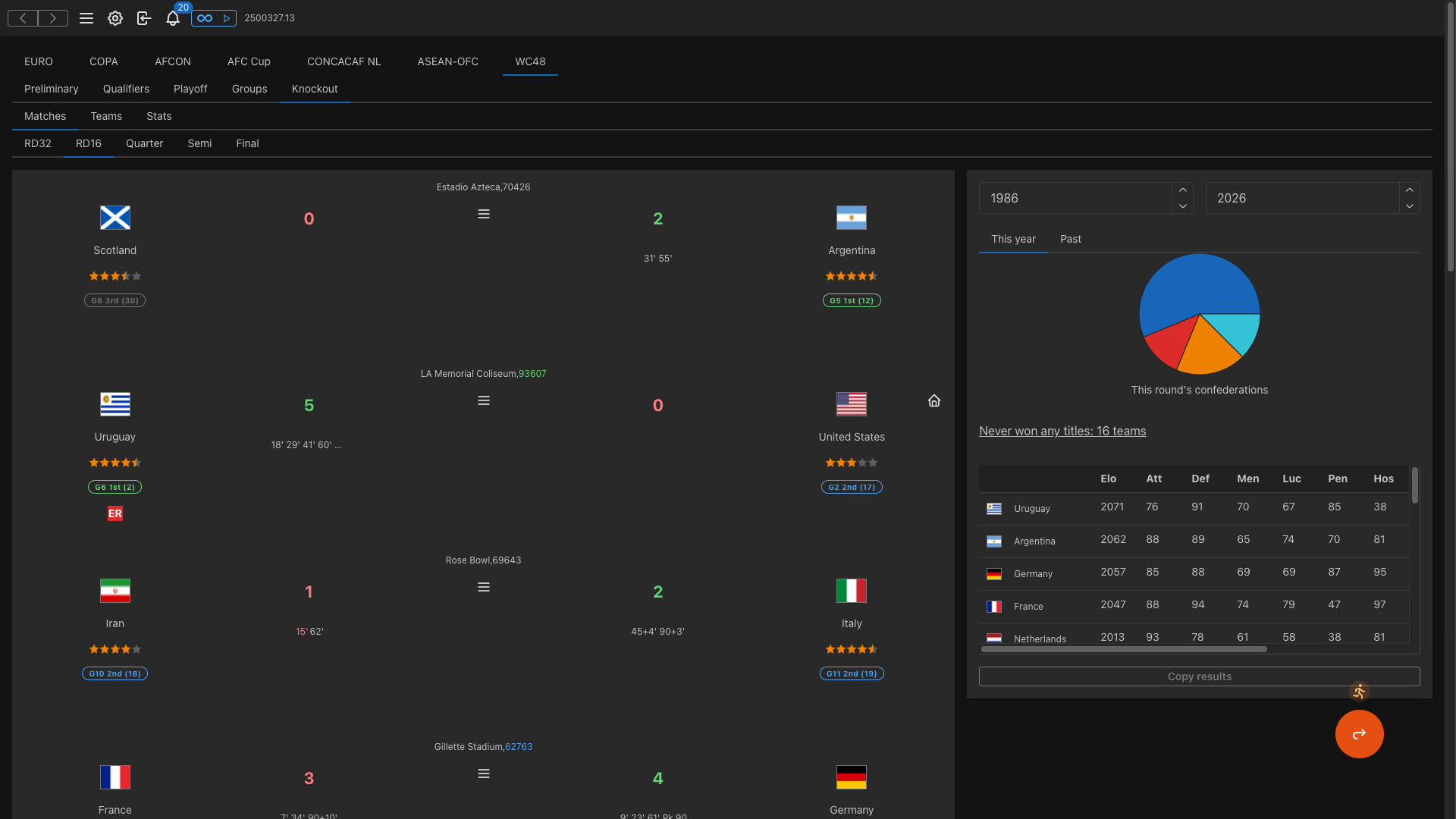Image resolution: width=1456 pixels, height=819 pixels.
Task: Click the sign-out icon in the toolbar
Action: [144, 18]
